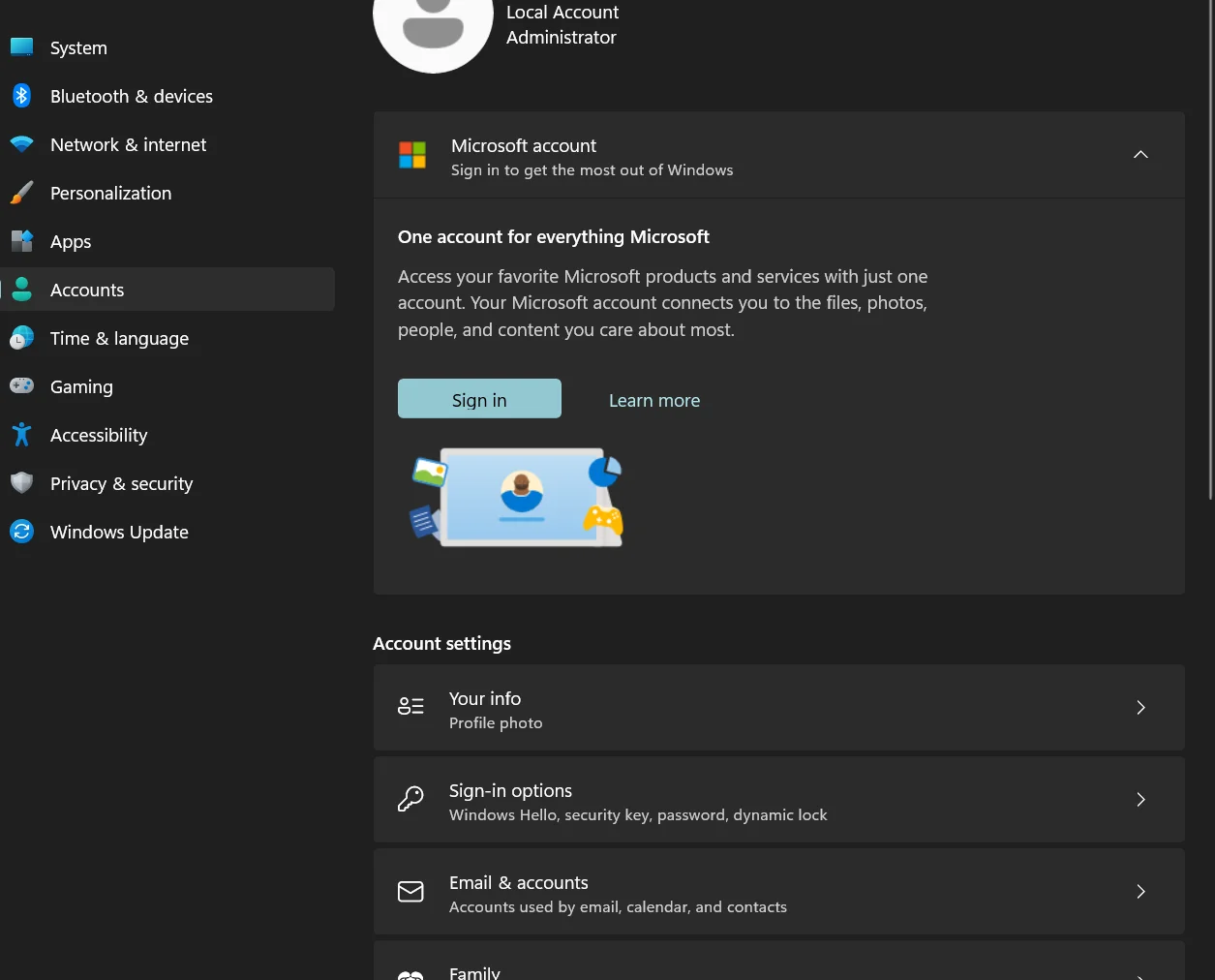Click the Microsoft four-color logo icon

(412, 155)
